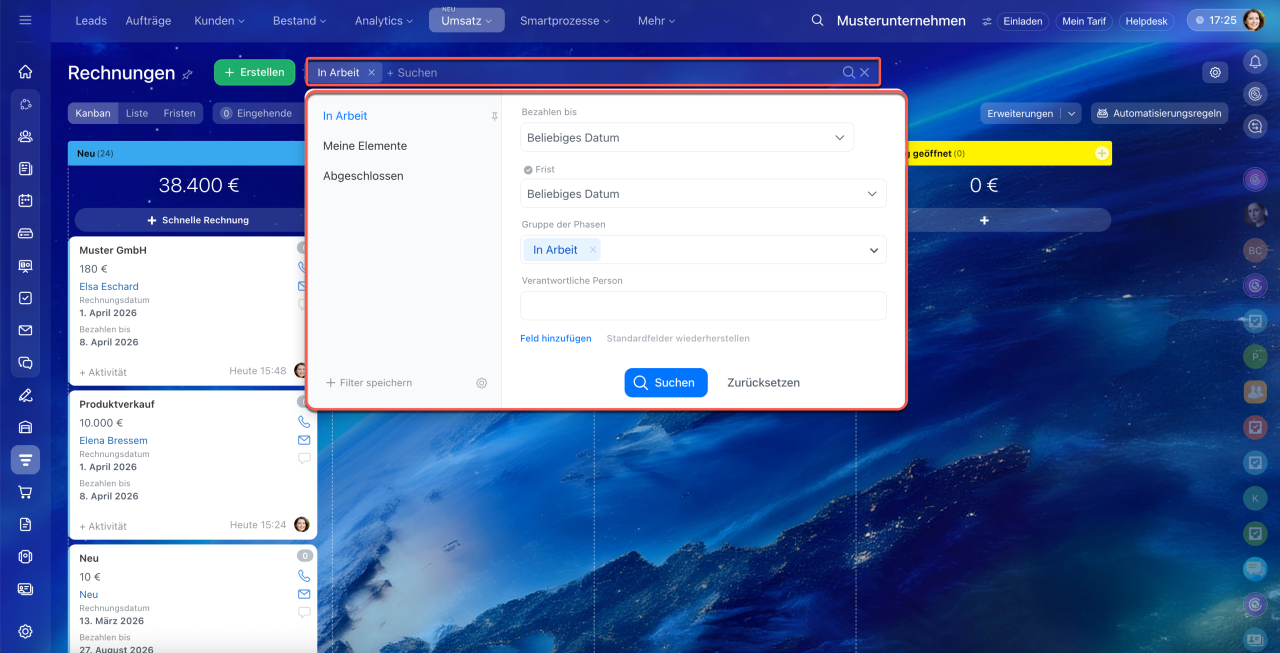Open the Leads menu item
Image resolution: width=1280 pixels, height=653 pixels.
91,20
